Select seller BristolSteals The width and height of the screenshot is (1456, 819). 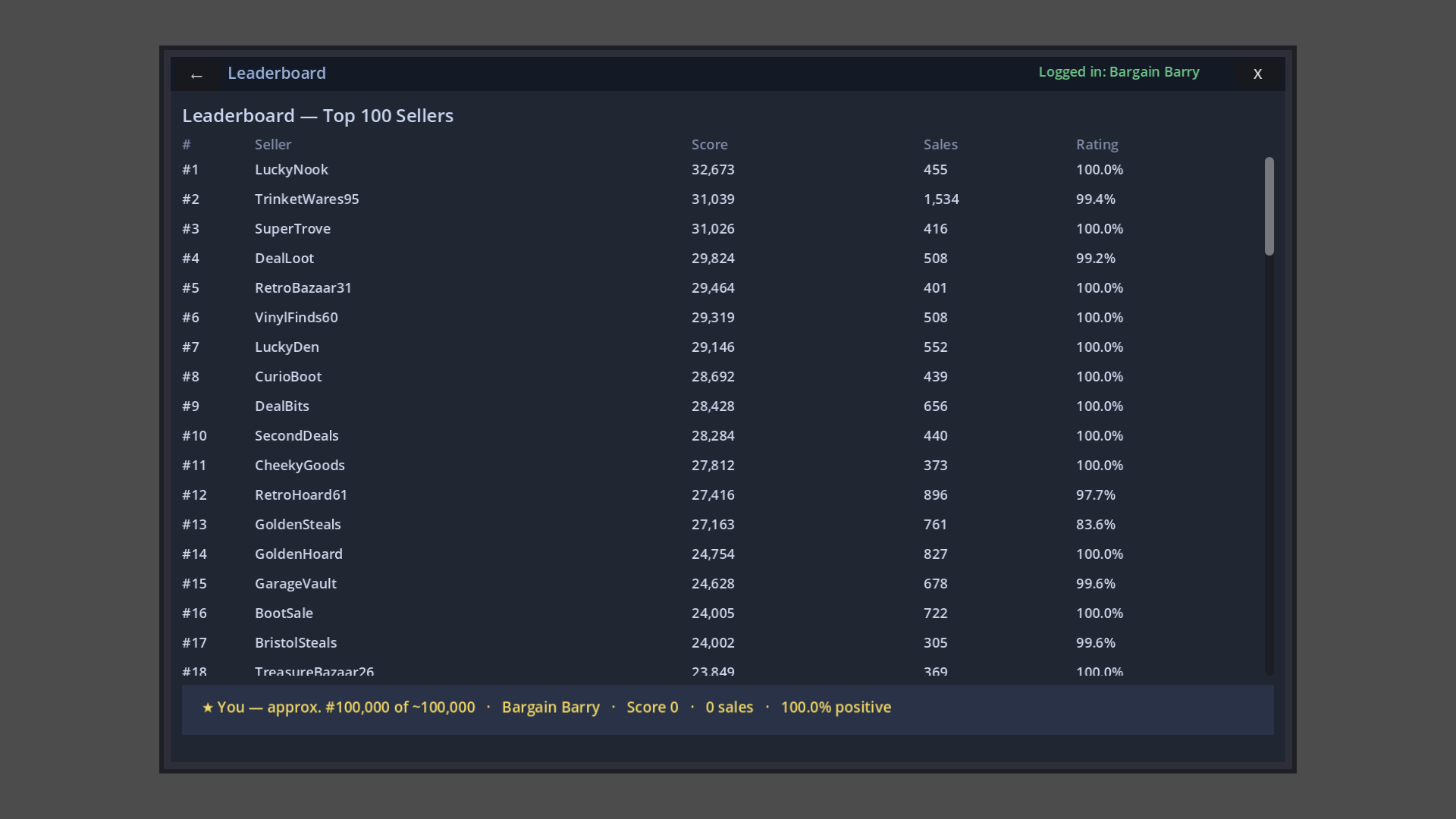[295, 643]
